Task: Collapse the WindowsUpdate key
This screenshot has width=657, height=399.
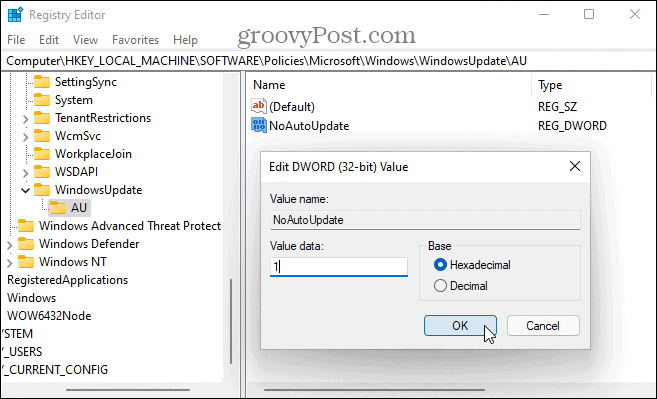Action: click(x=26, y=190)
